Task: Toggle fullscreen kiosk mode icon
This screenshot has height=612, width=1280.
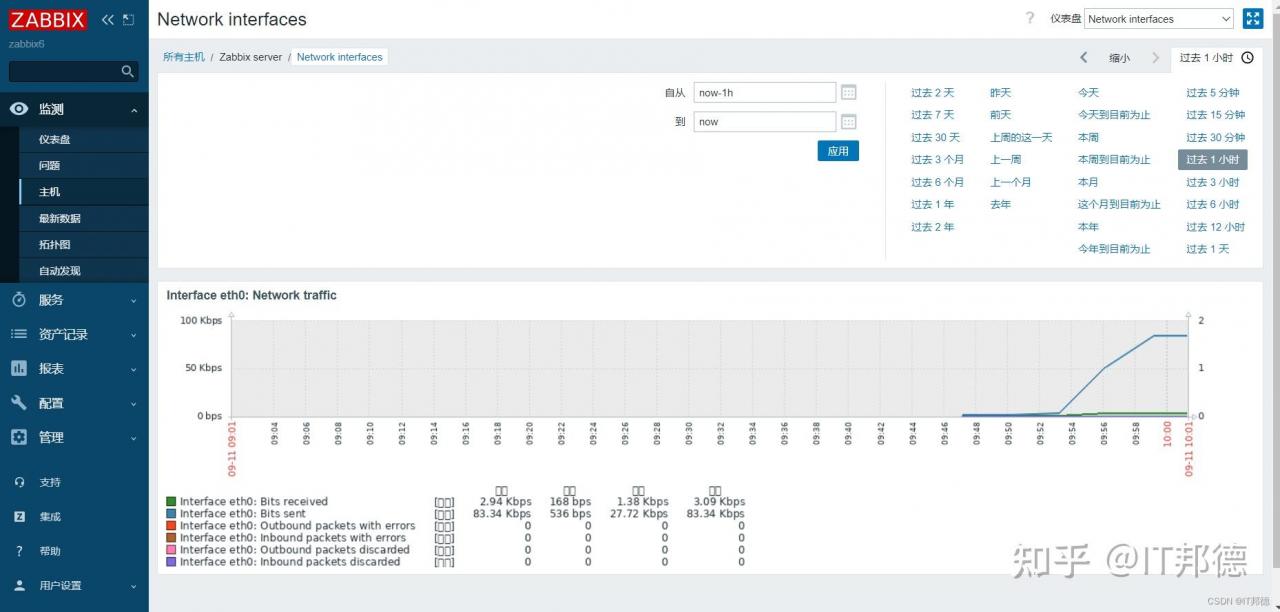Action: tap(1253, 18)
